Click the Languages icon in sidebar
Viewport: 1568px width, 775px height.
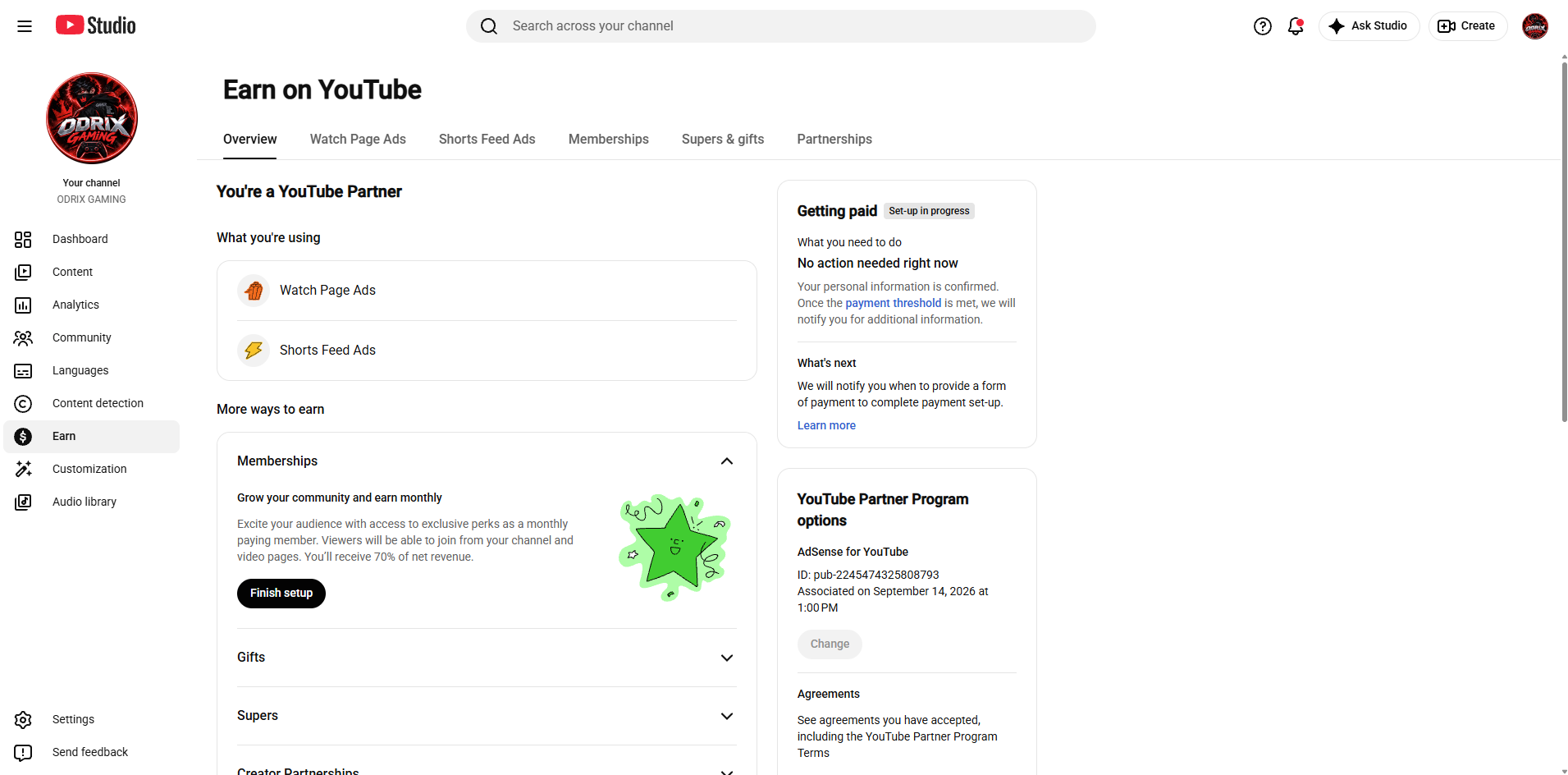(23, 370)
